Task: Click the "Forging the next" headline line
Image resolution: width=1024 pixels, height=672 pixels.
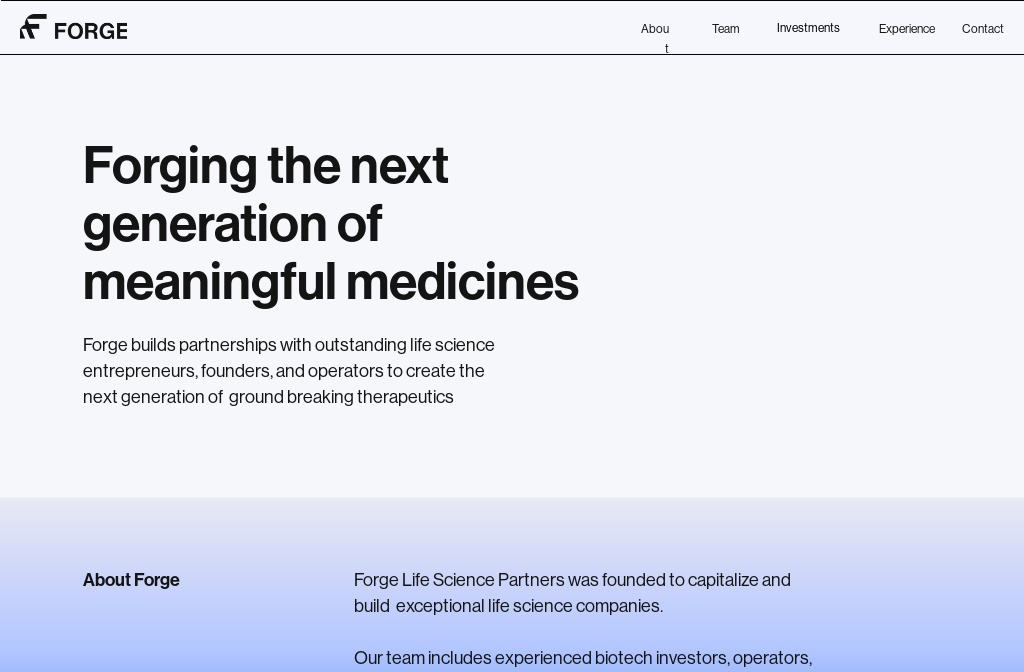Action: click(265, 165)
